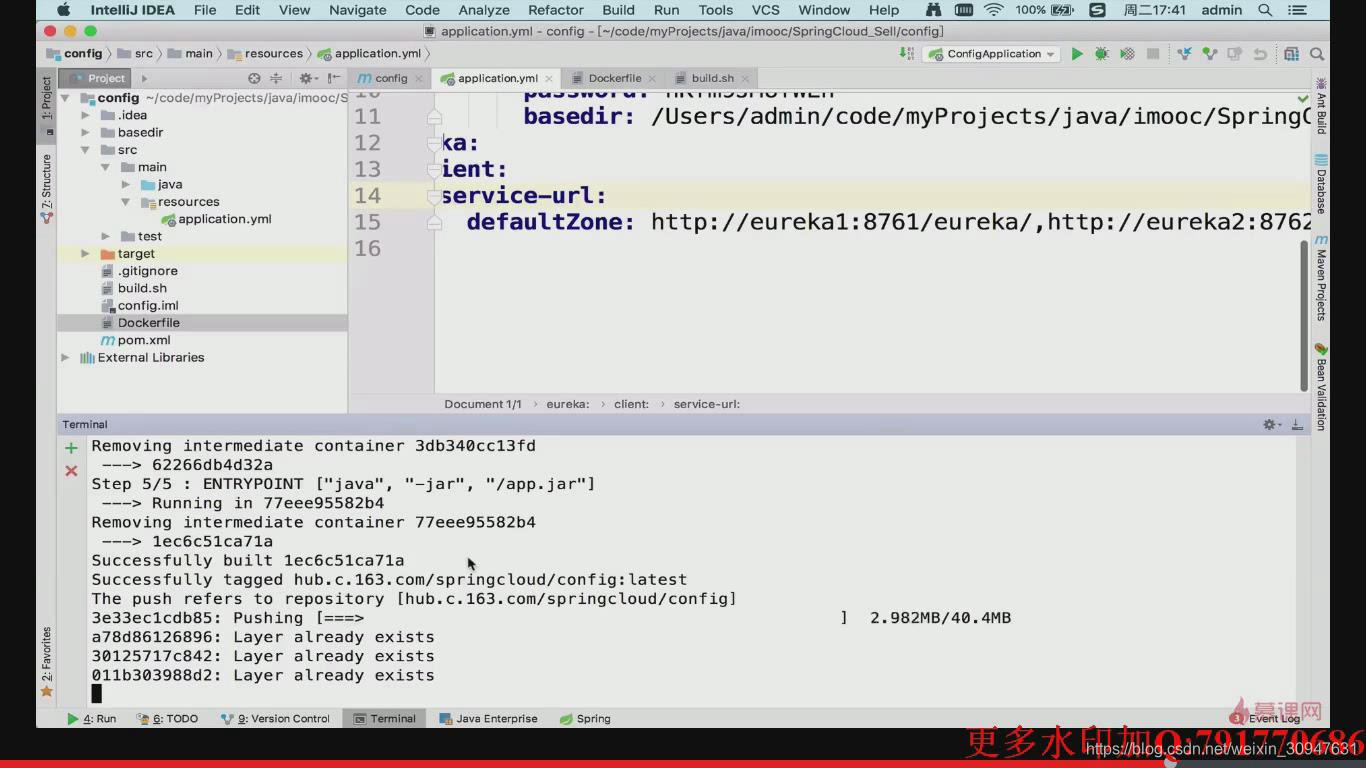Add new terminal session with plus icon
Image resolution: width=1366 pixels, height=768 pixels.
[x=71, y=448]
